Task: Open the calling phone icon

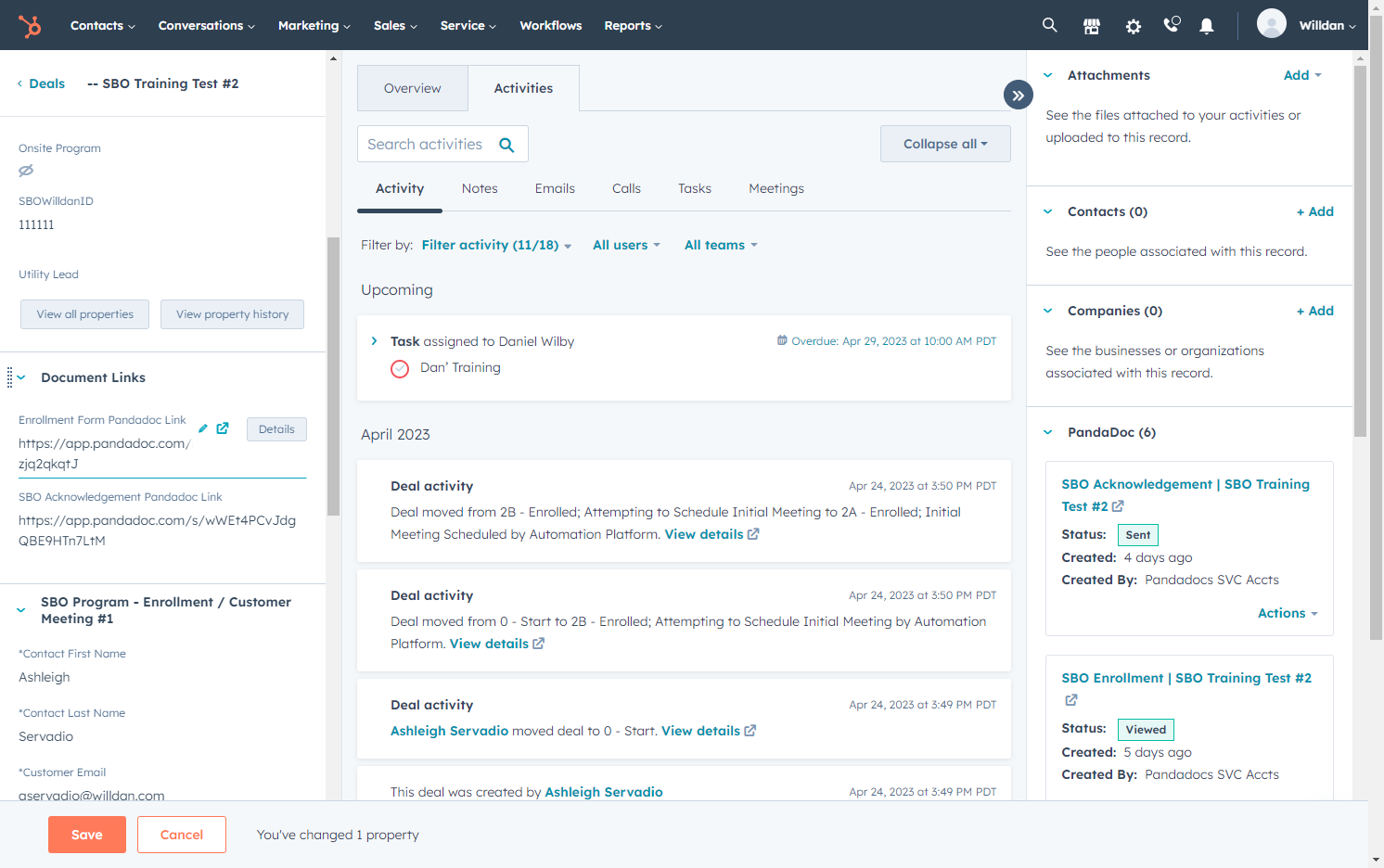Action: [1172, 25]
